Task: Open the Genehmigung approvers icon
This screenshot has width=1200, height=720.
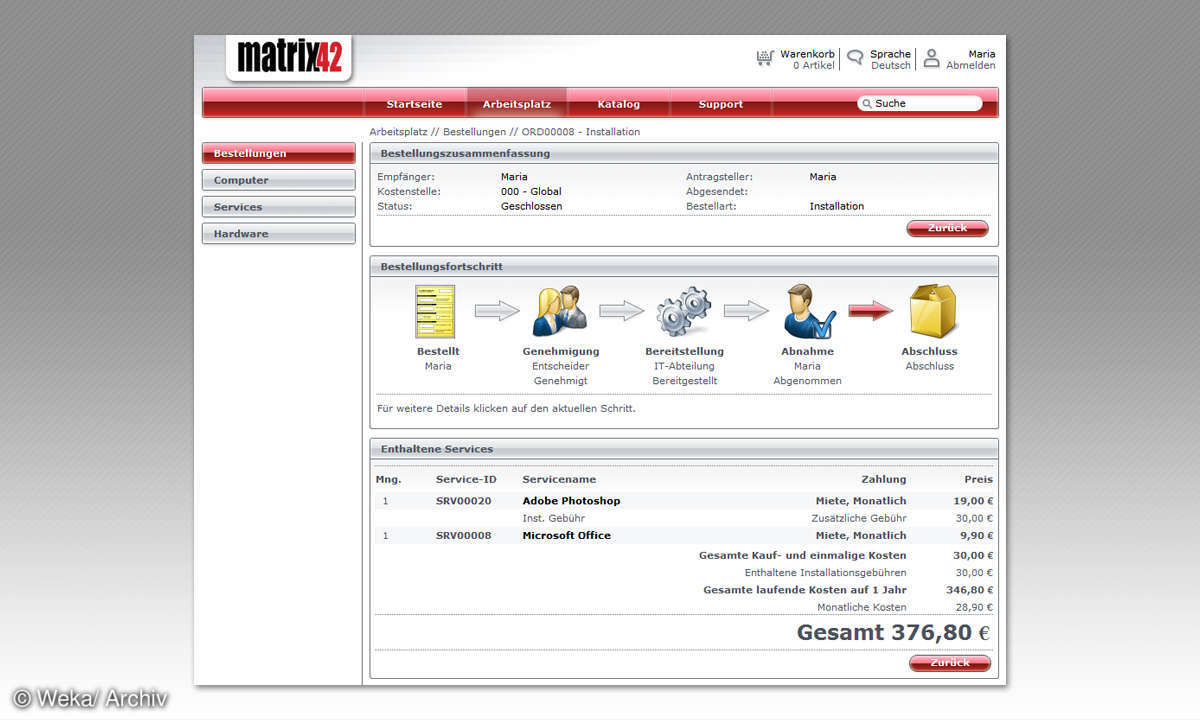Action: click(x=560, y=311)
